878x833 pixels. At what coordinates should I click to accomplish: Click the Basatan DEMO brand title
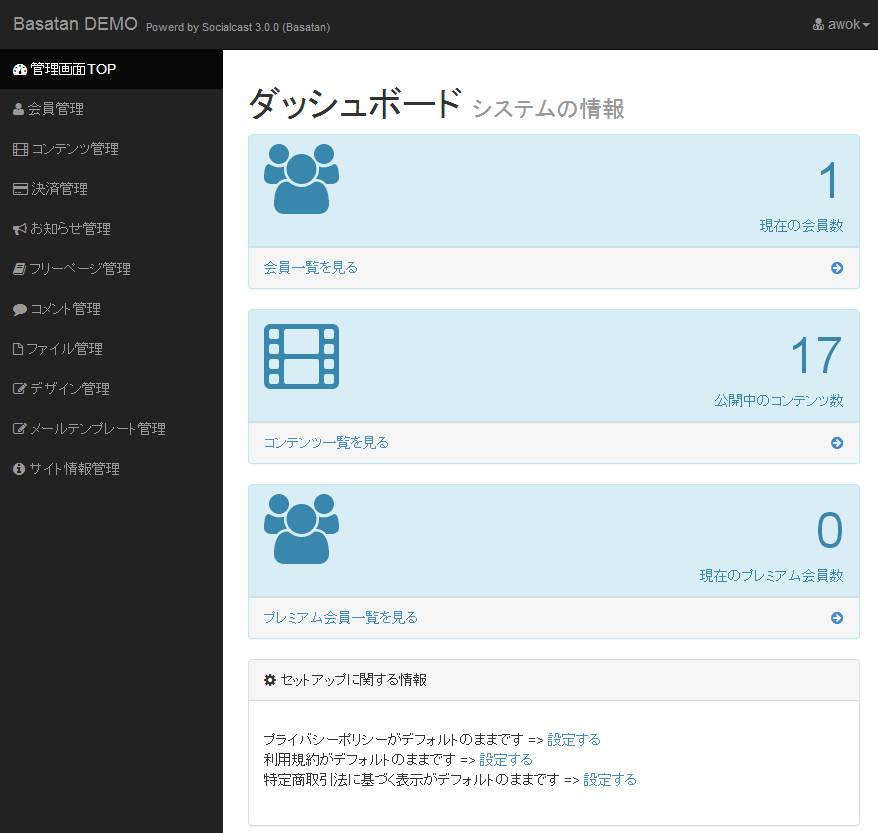pyautogui.click(x=74, y=24)
